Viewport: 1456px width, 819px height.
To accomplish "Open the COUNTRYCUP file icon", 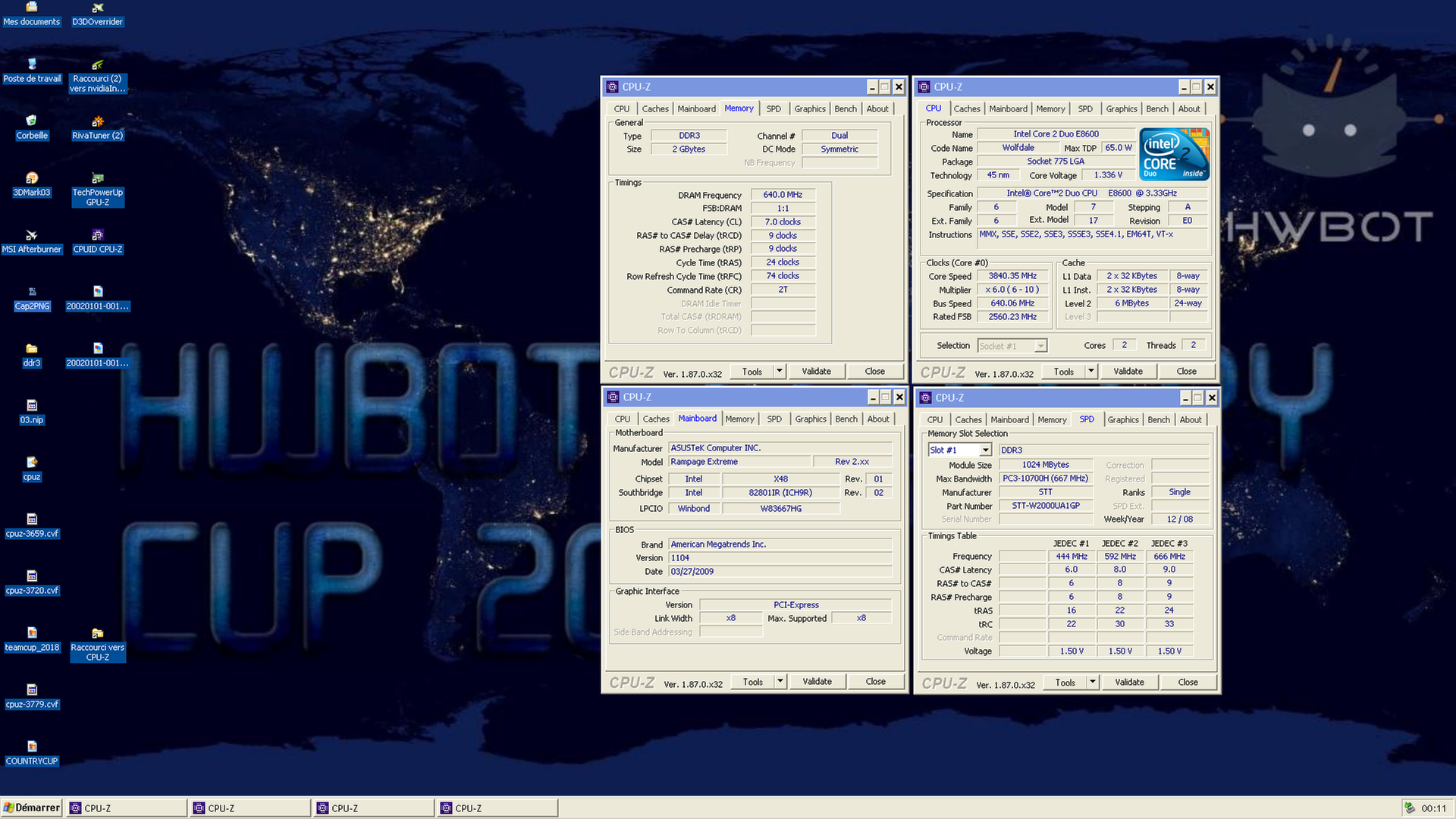I will pyautogui.click(x=31, y=753).
